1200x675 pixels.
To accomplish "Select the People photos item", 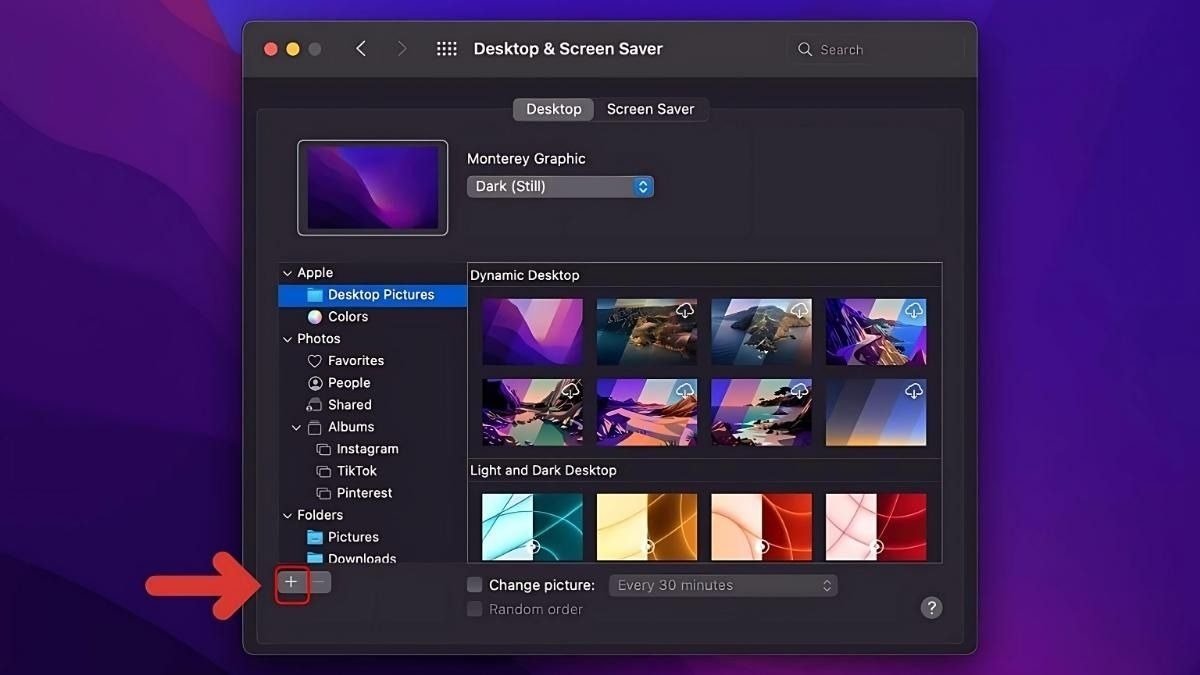I will pos(350,382).
